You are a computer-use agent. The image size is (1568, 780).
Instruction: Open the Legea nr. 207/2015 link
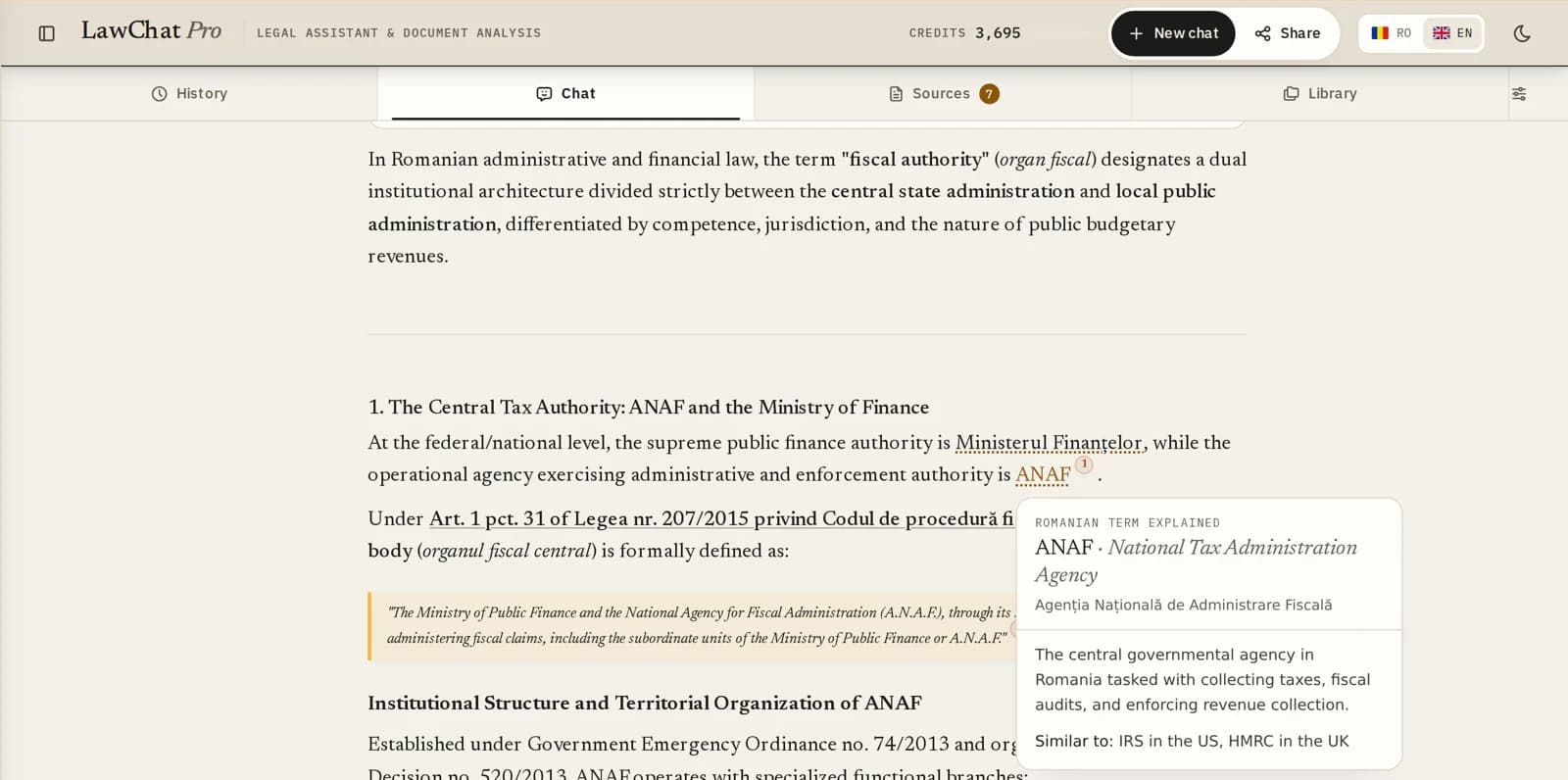click(x=721, y=519)
